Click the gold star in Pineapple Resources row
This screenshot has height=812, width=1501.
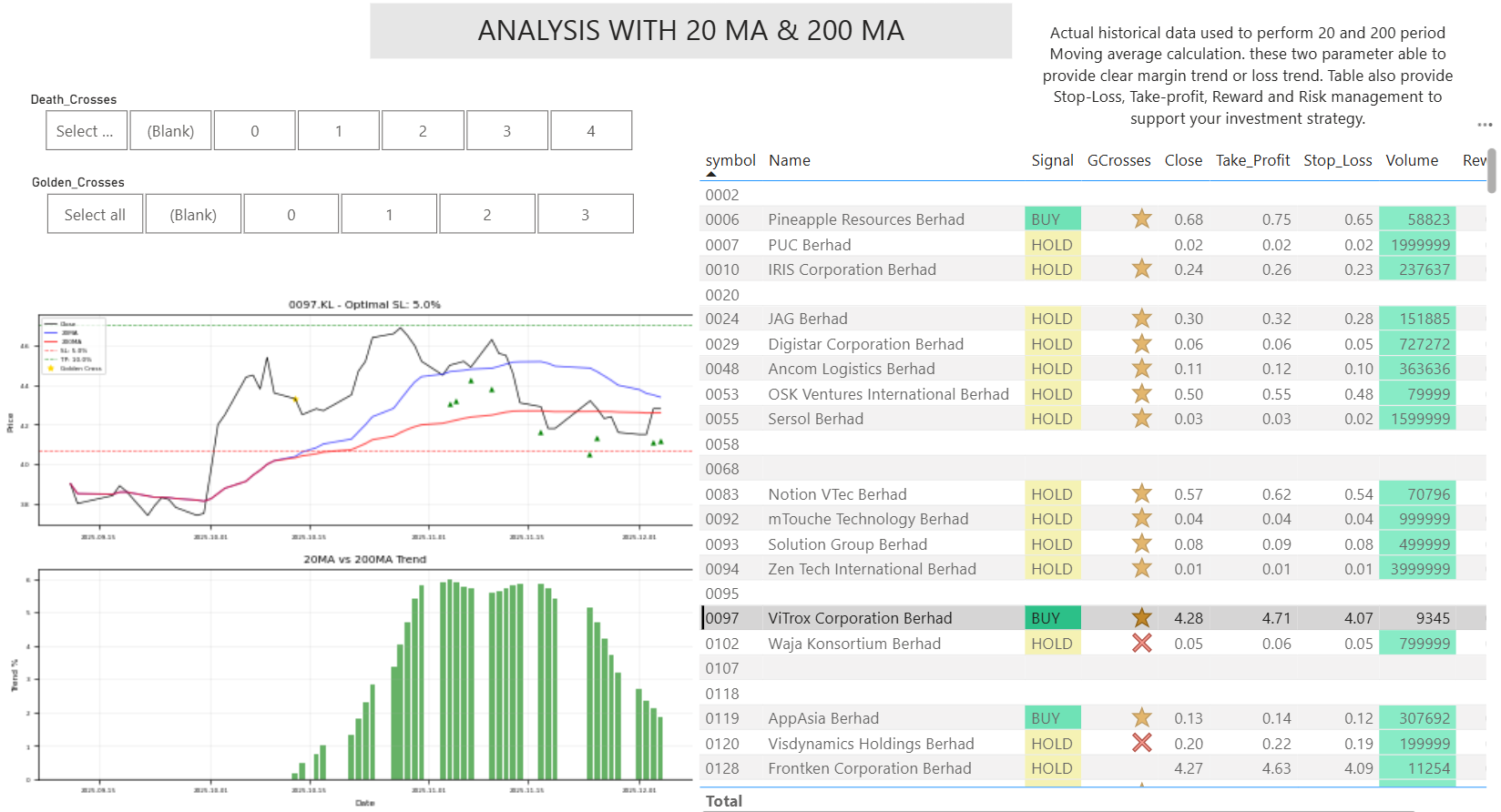coord(1141,218)
